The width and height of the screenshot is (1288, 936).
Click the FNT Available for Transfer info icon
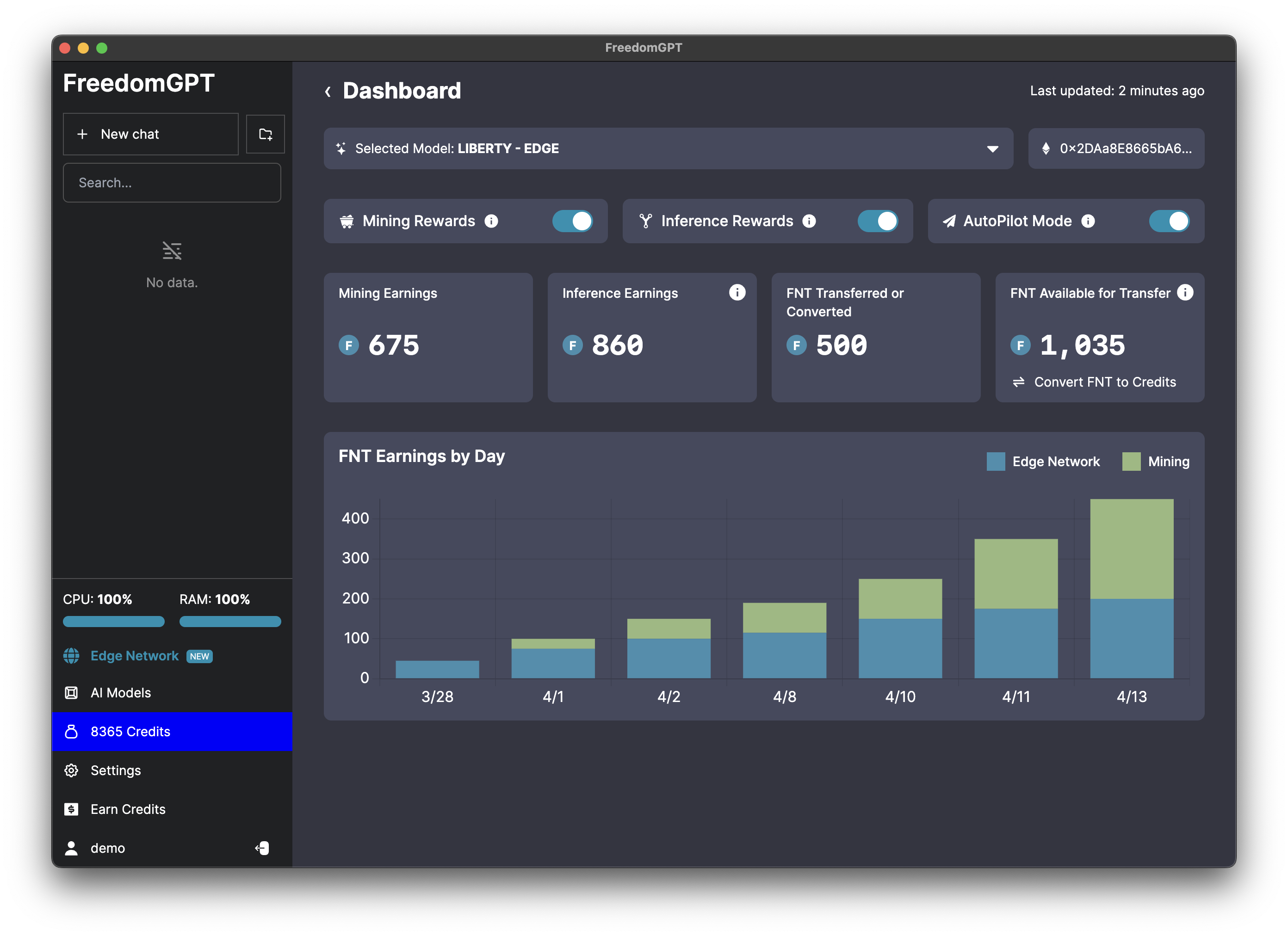[x=1185, y=292]
